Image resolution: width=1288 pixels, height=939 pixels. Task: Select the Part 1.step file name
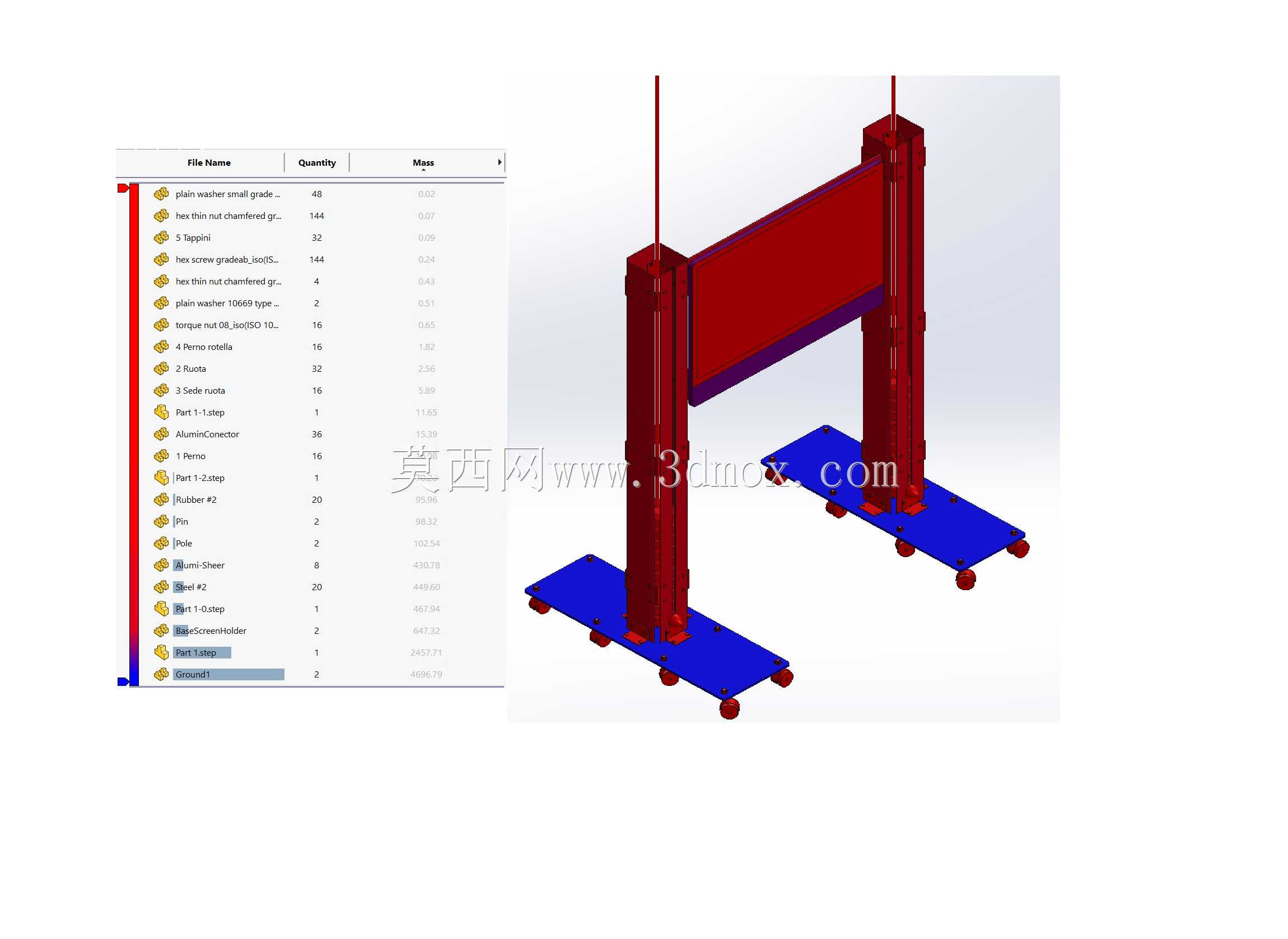point(195,652)
